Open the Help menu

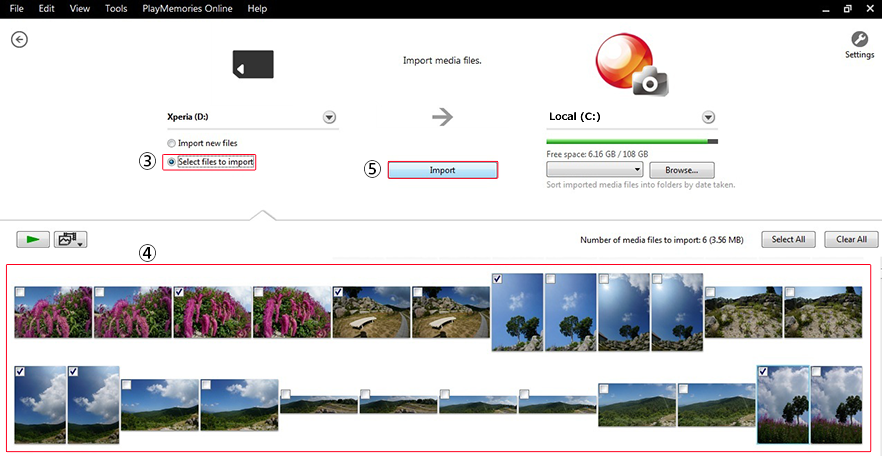click(x=257, y=9)
